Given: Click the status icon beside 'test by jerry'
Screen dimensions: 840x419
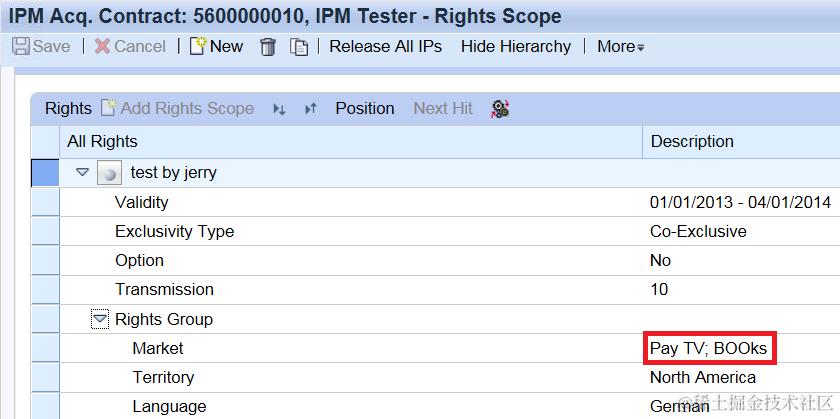Looking at the screenshot, I should [x=109, y=174].
